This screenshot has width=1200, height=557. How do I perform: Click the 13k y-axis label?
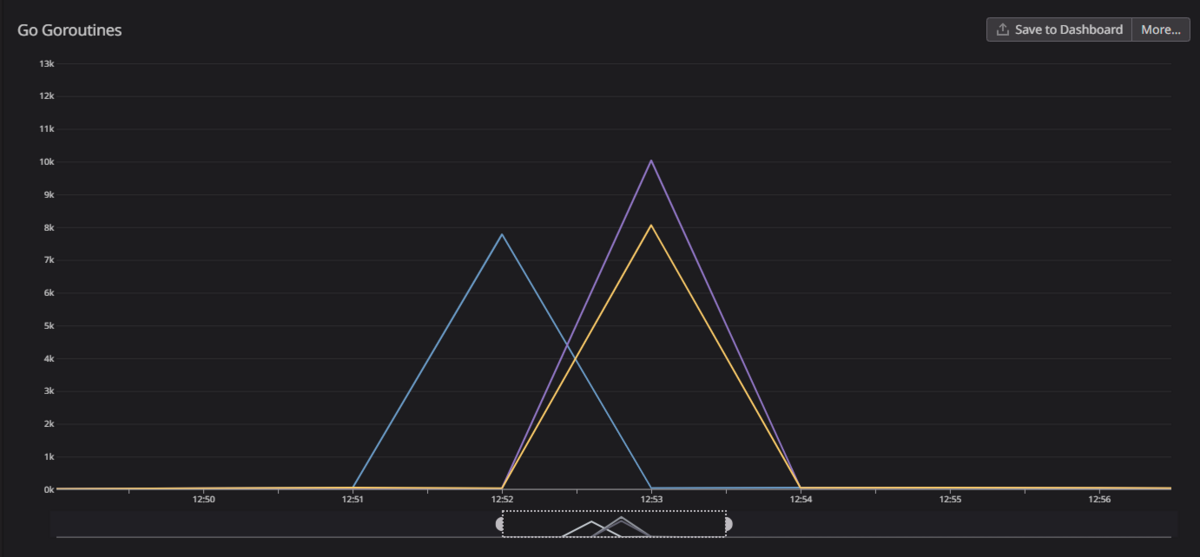pyautogui.click(x=46, y=63)
